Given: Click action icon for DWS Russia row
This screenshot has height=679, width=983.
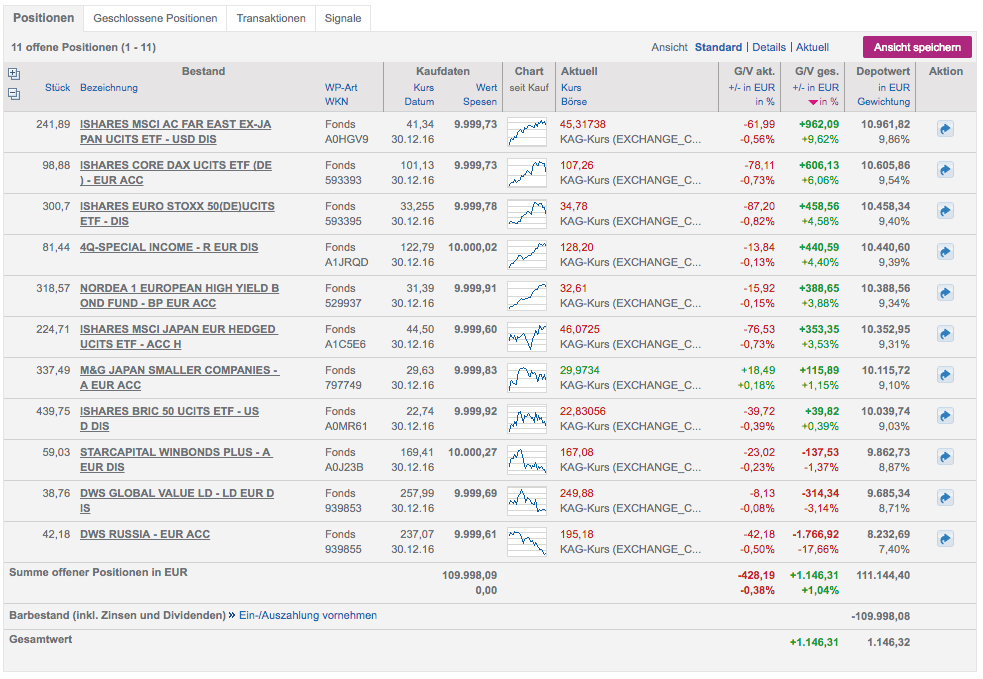Looking at the screenshot, I should 945,539.
